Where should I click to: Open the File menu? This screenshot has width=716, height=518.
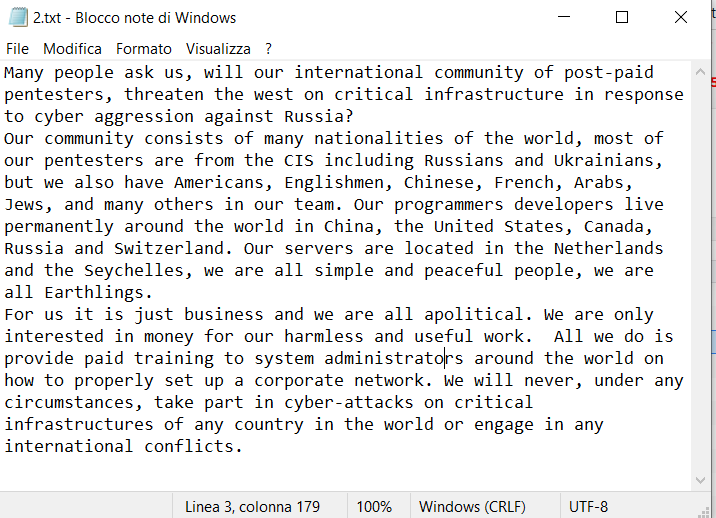tap(17, 48)
